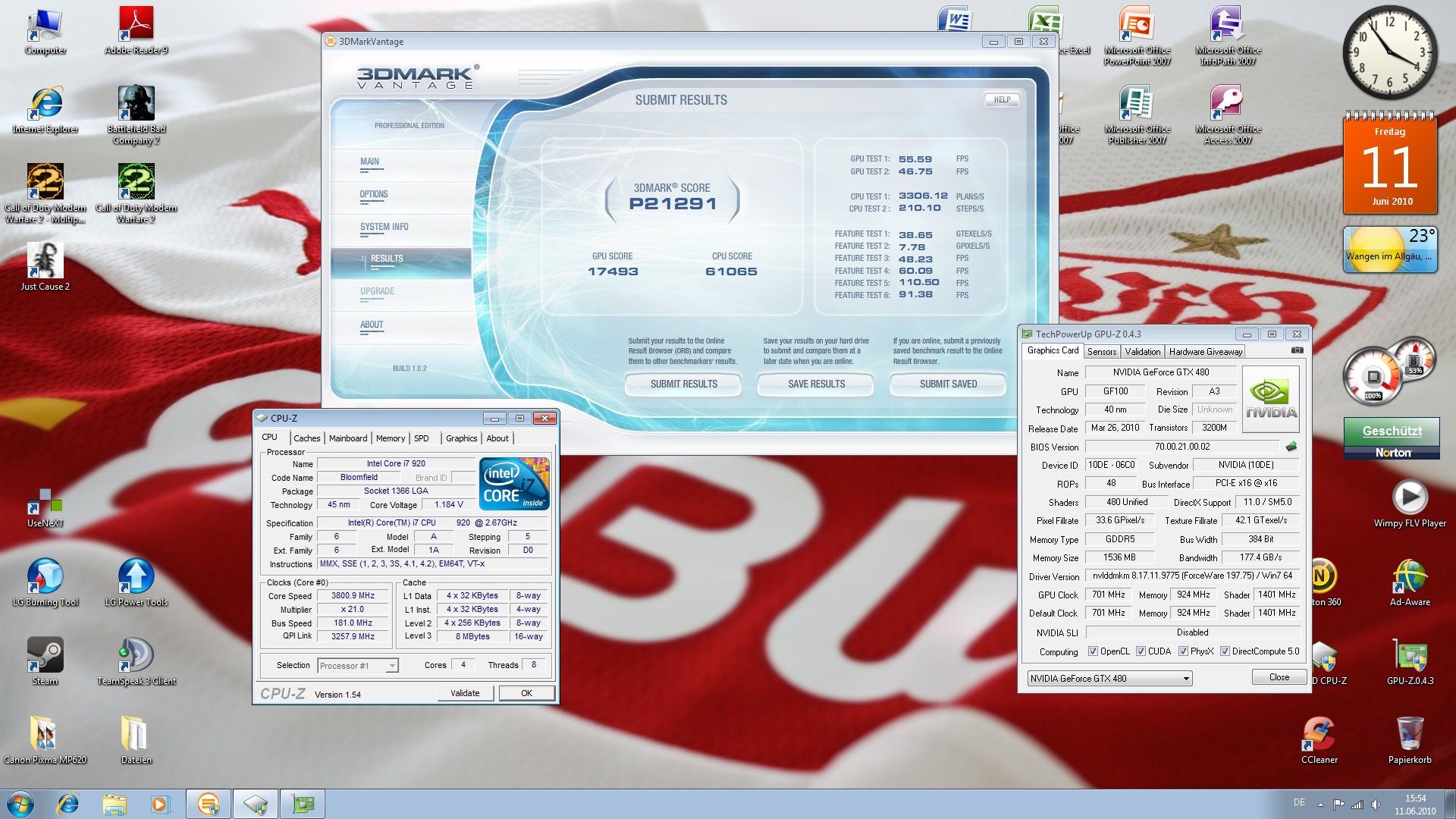Click the HELP button in 3DMark
Image resolution: width=1456 pixels, height=819 pixels.
[1002, 100]
